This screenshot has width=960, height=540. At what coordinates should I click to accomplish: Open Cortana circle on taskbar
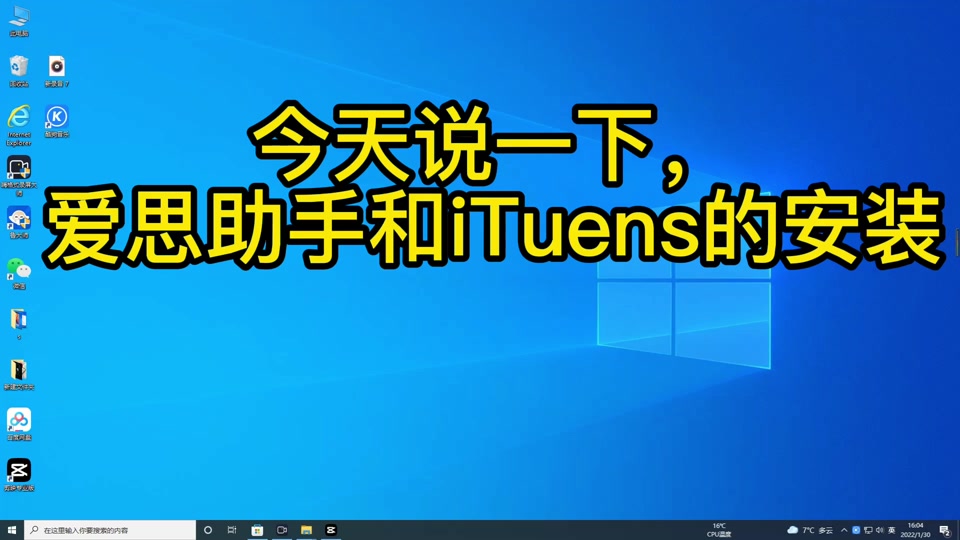(208, 530)
